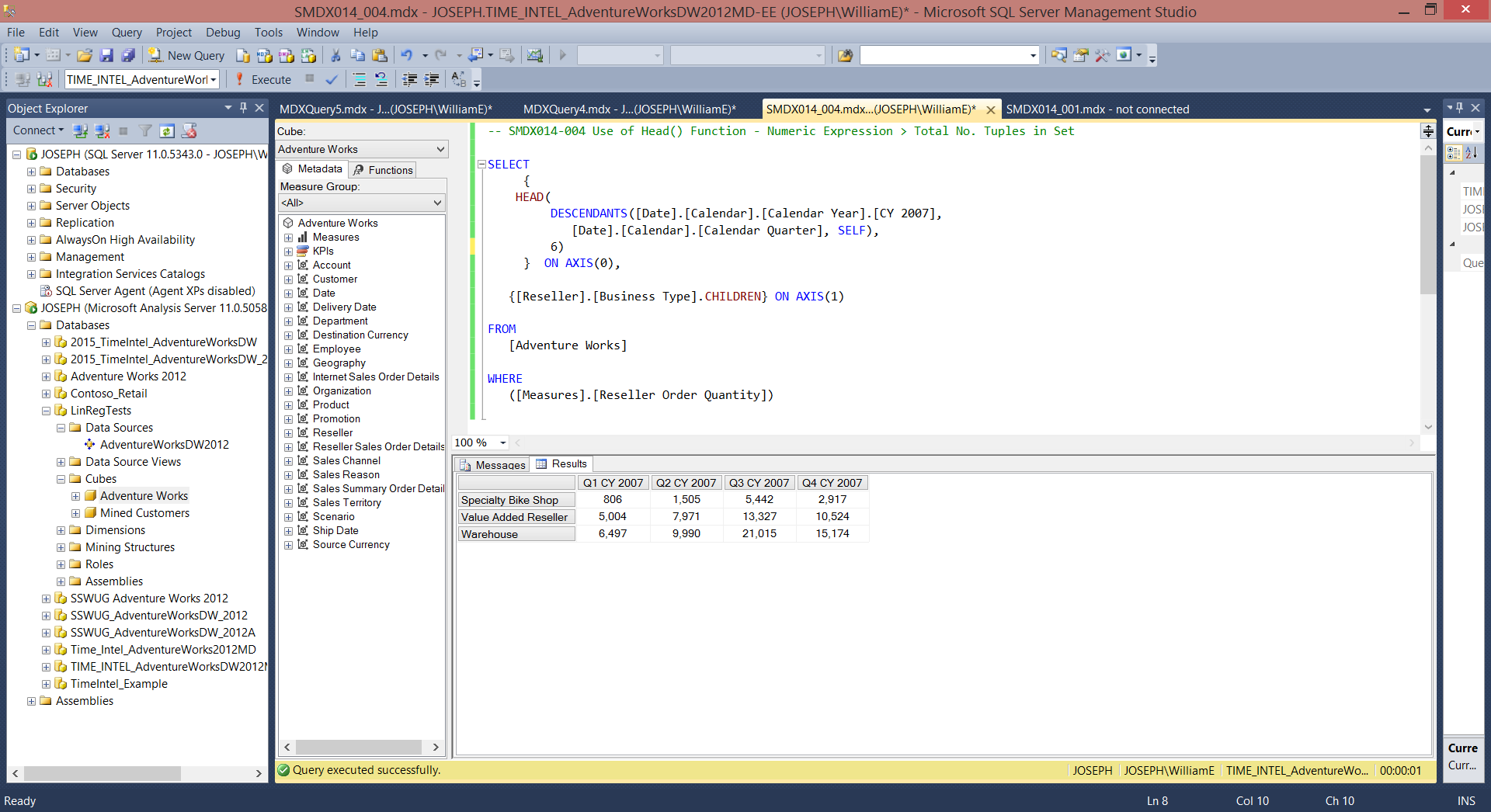Toggle categorized view in Properties panel
1491x812 pixels.
pyautogui.click(x=1454, y=153)
